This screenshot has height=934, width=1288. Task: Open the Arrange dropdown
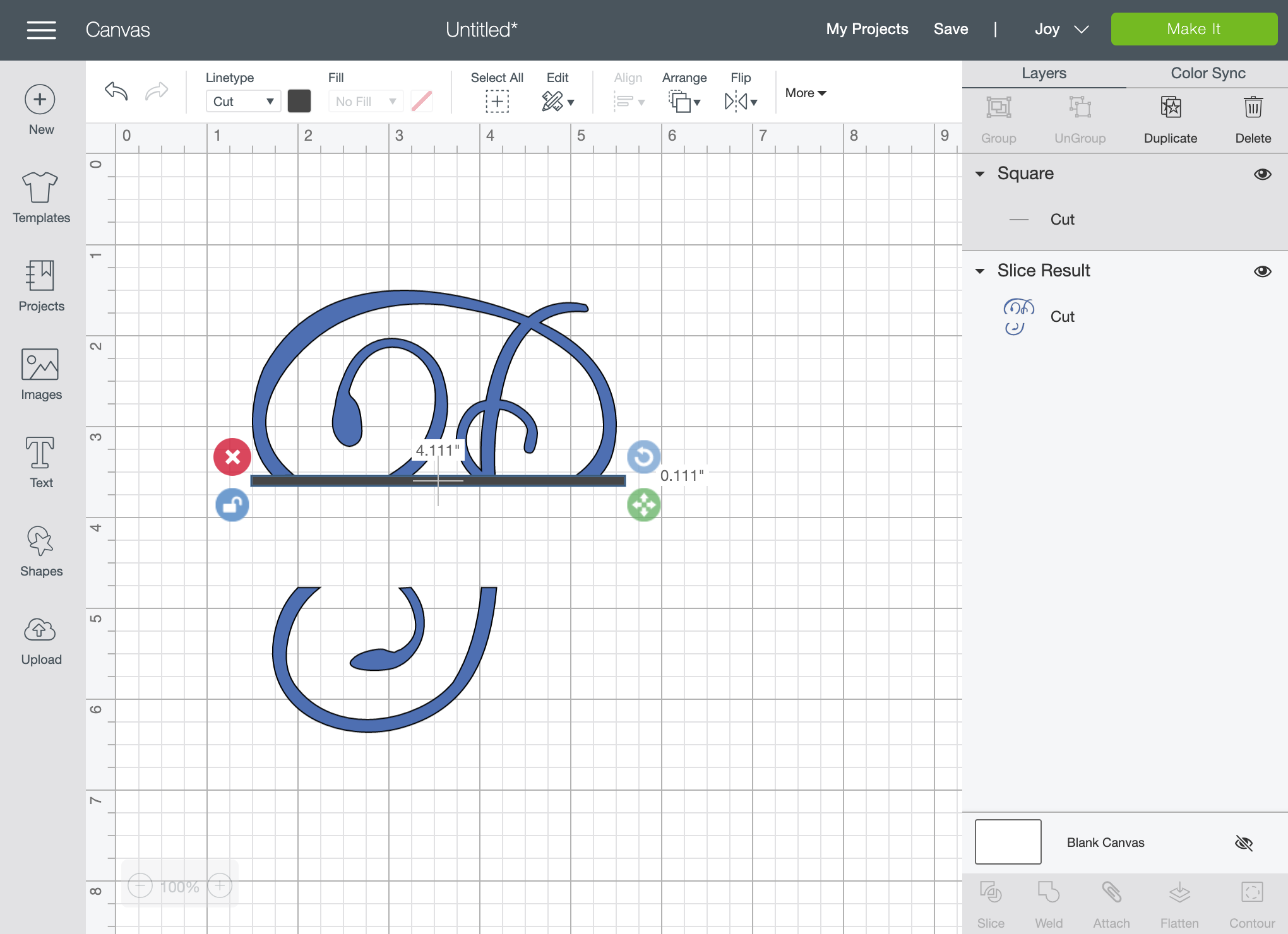684,101
